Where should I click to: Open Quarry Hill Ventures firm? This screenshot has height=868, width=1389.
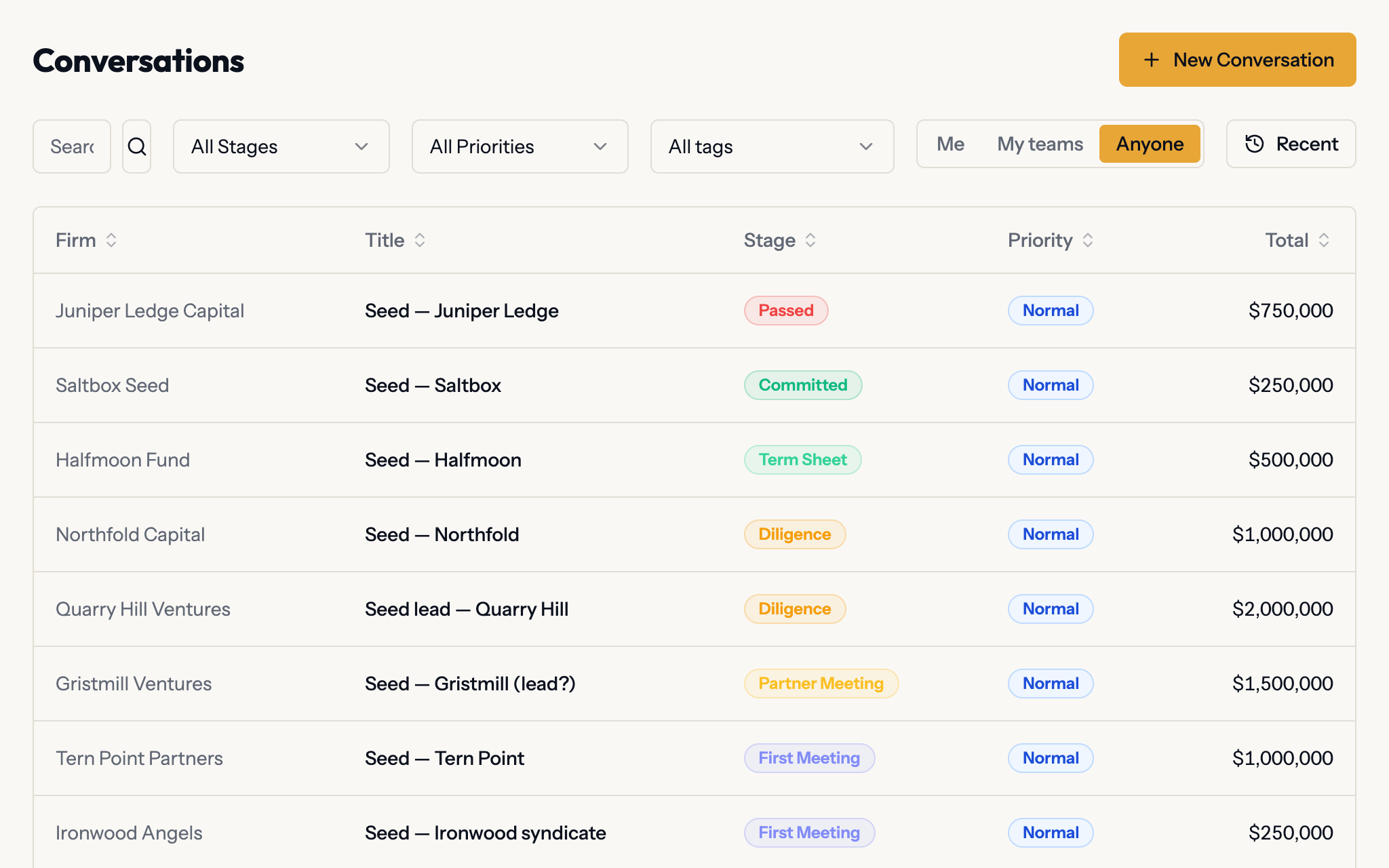[143, 609]
